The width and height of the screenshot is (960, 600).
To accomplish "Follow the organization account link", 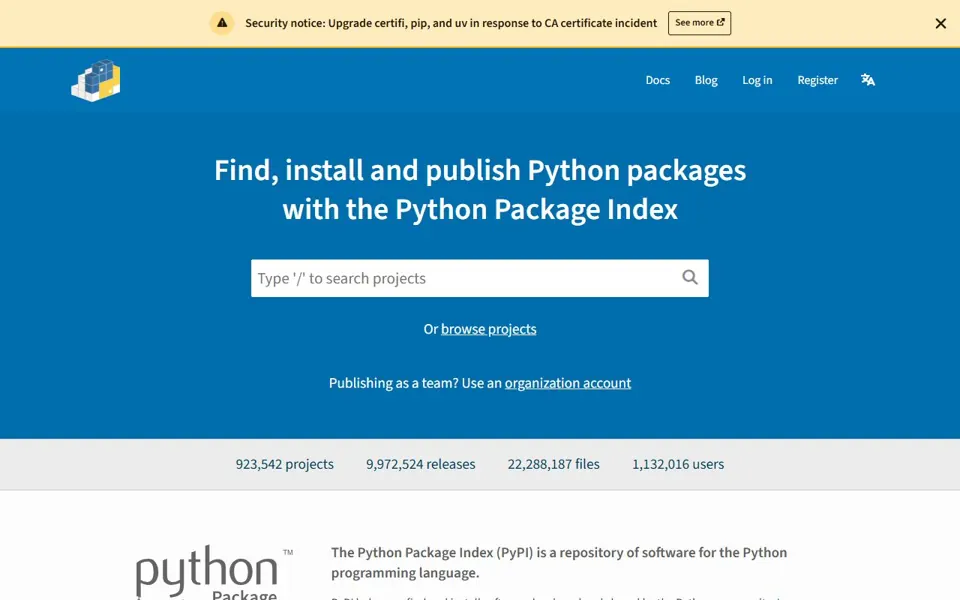I will [x=568, y=383].
